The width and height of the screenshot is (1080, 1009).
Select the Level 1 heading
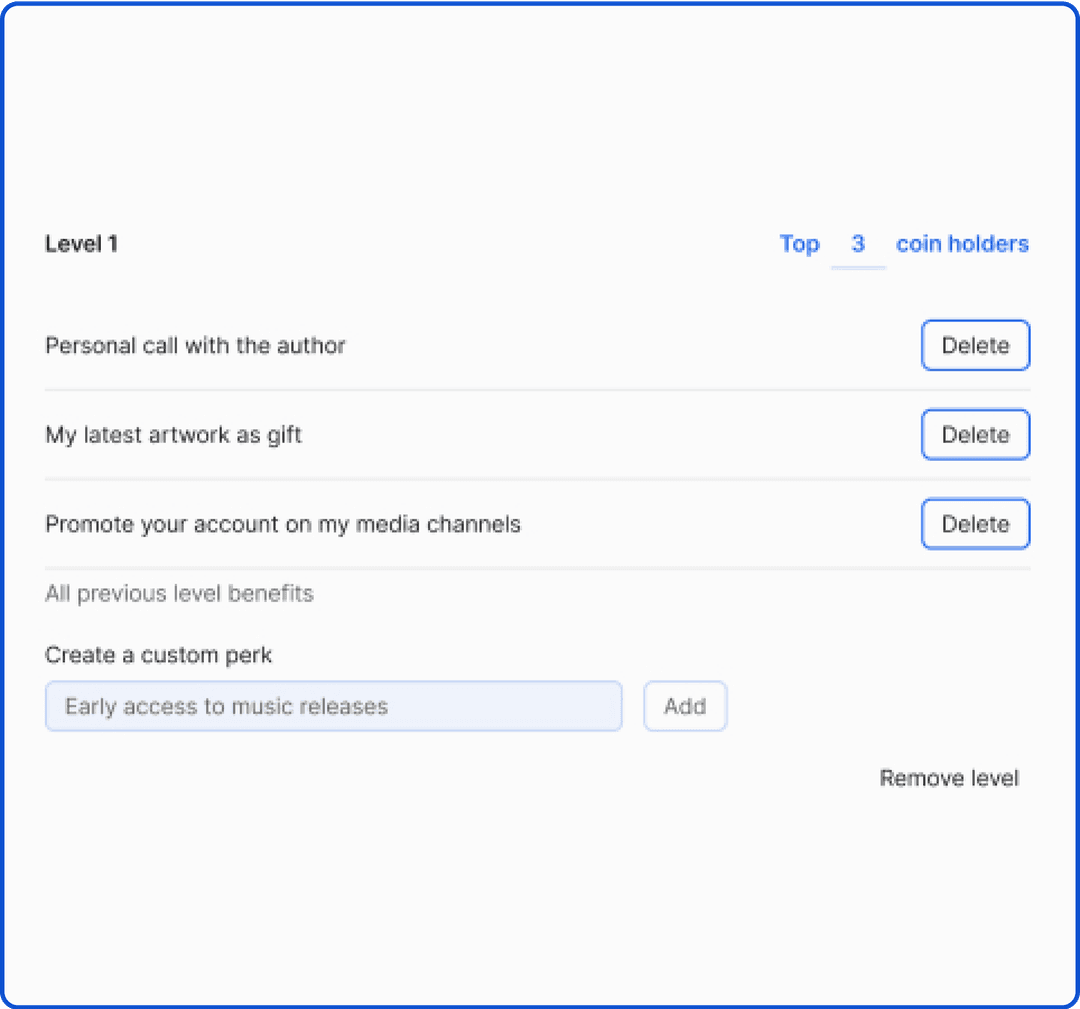click(x=81, y=244)
